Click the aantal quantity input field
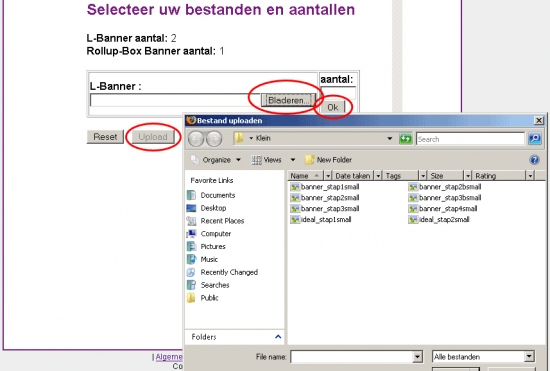The image size is (550, 371). pyautogui.click(x=338, y=93)
